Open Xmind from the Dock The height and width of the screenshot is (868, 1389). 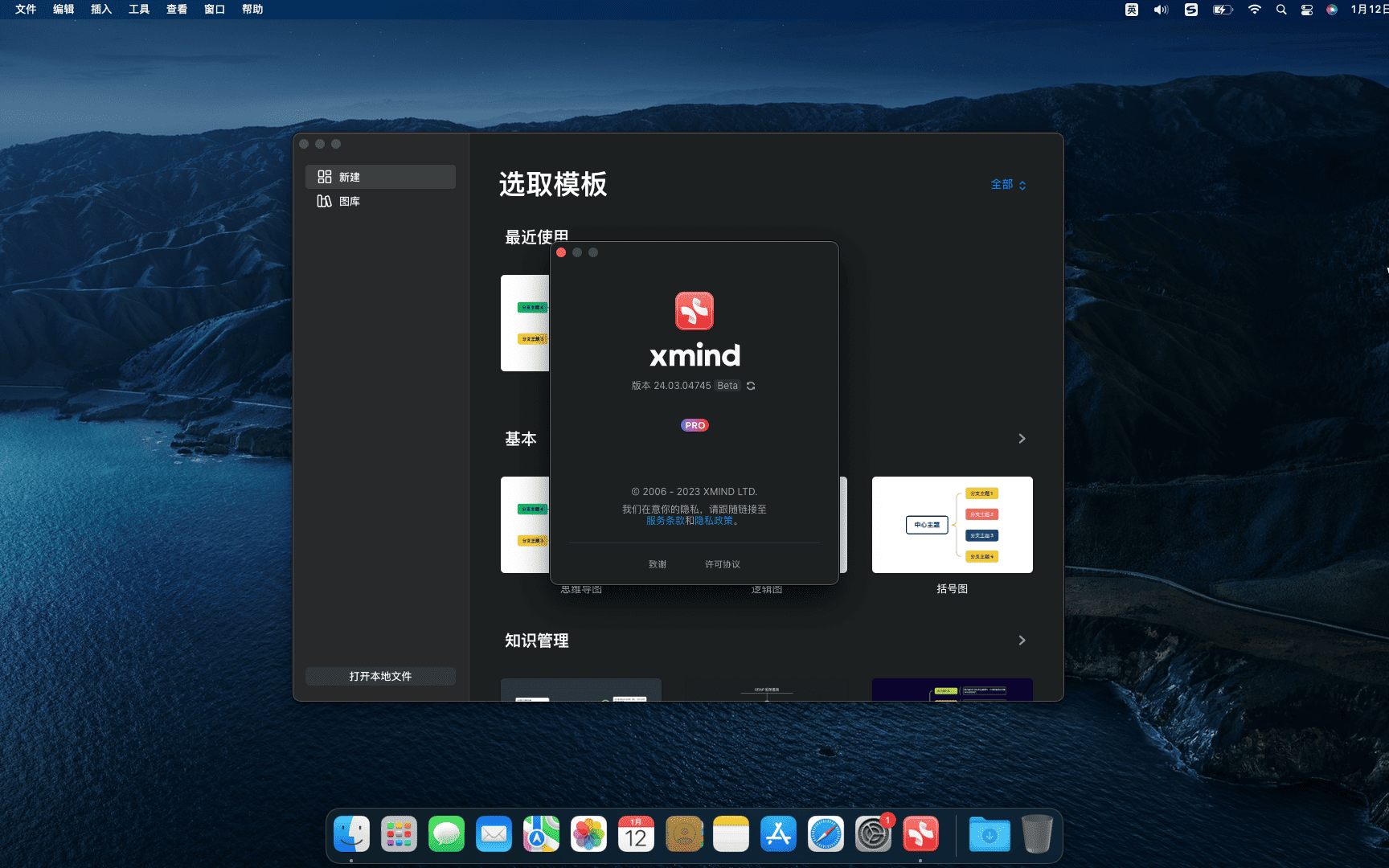click(920, 834)
